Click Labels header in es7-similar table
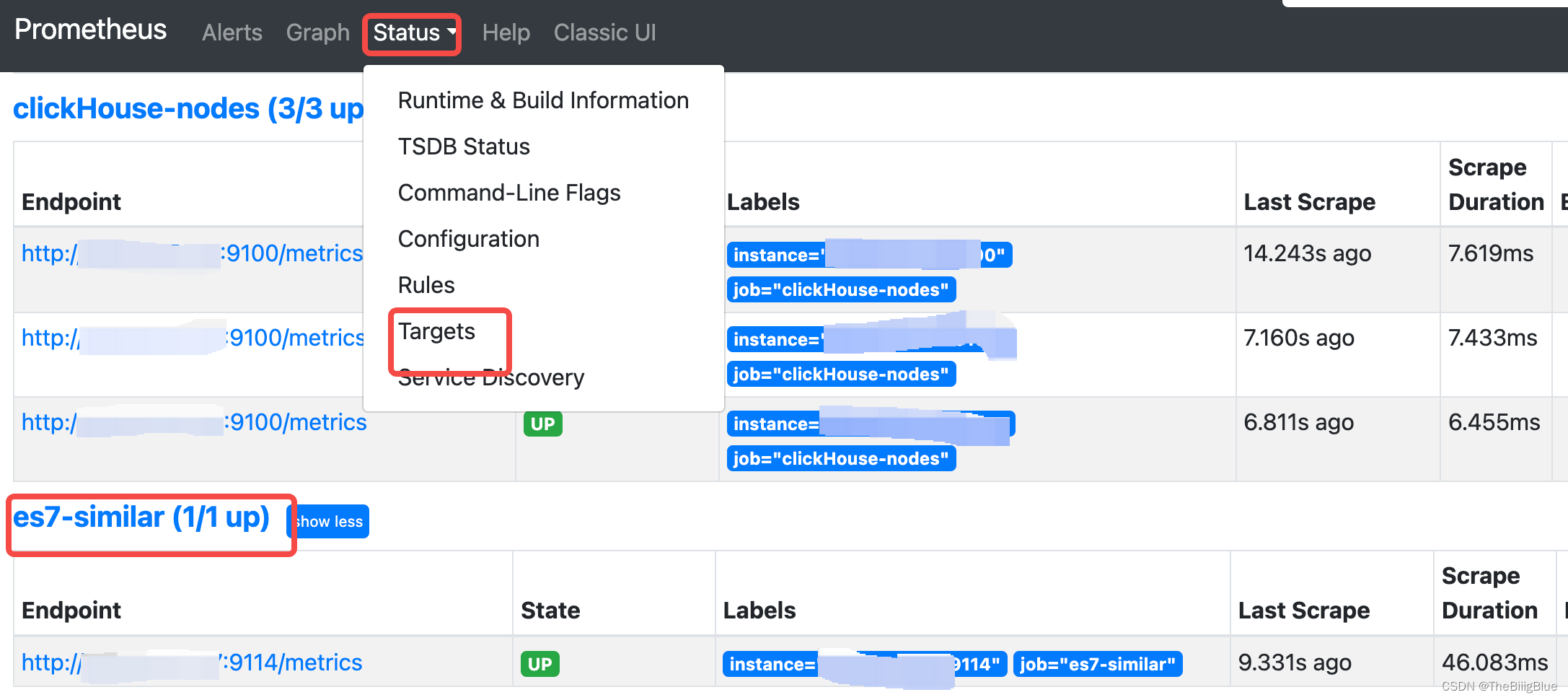 [759, 611]
